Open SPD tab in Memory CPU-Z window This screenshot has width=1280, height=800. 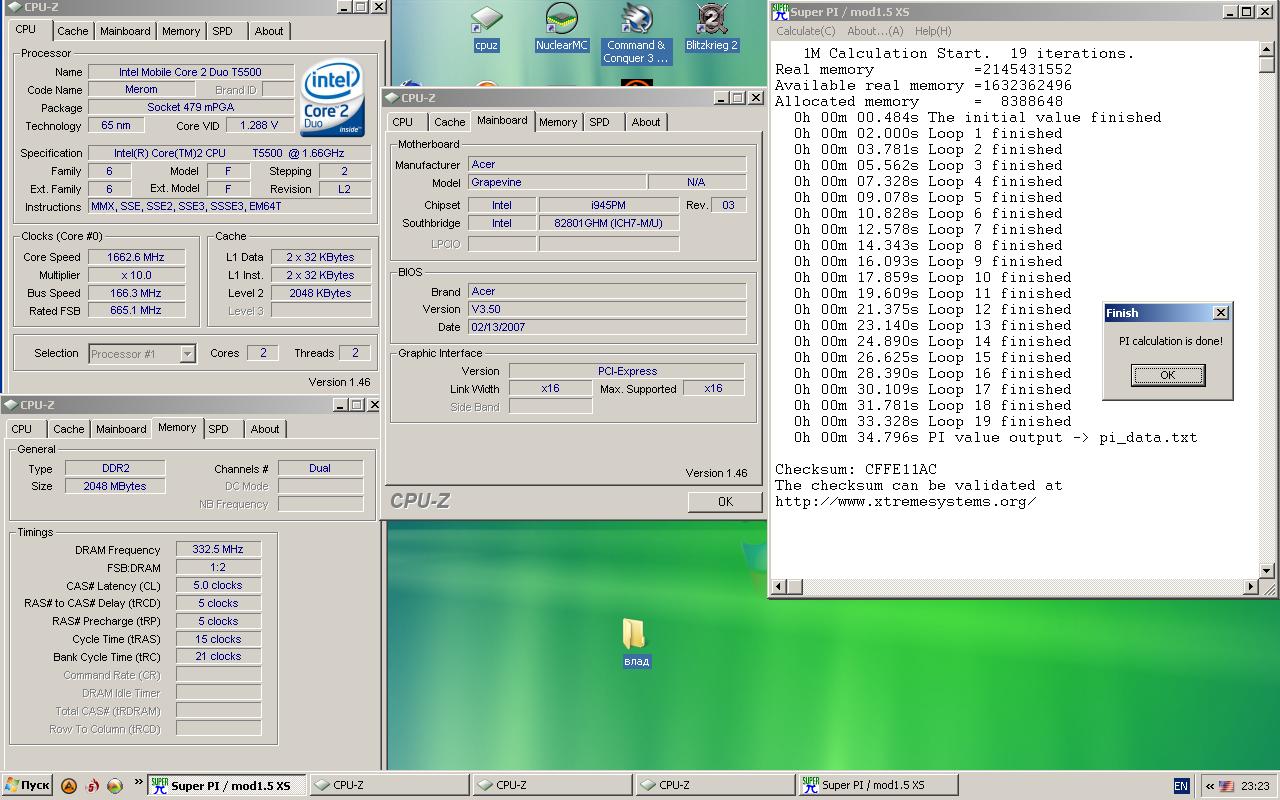[x=218, y=429]
